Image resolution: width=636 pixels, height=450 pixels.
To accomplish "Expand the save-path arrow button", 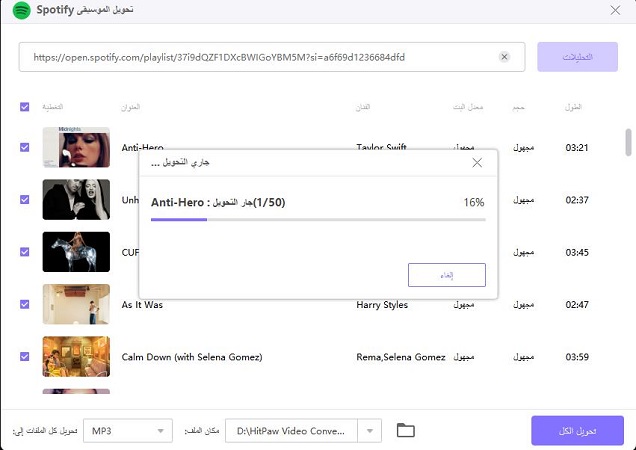I will (x=370, y=431).
